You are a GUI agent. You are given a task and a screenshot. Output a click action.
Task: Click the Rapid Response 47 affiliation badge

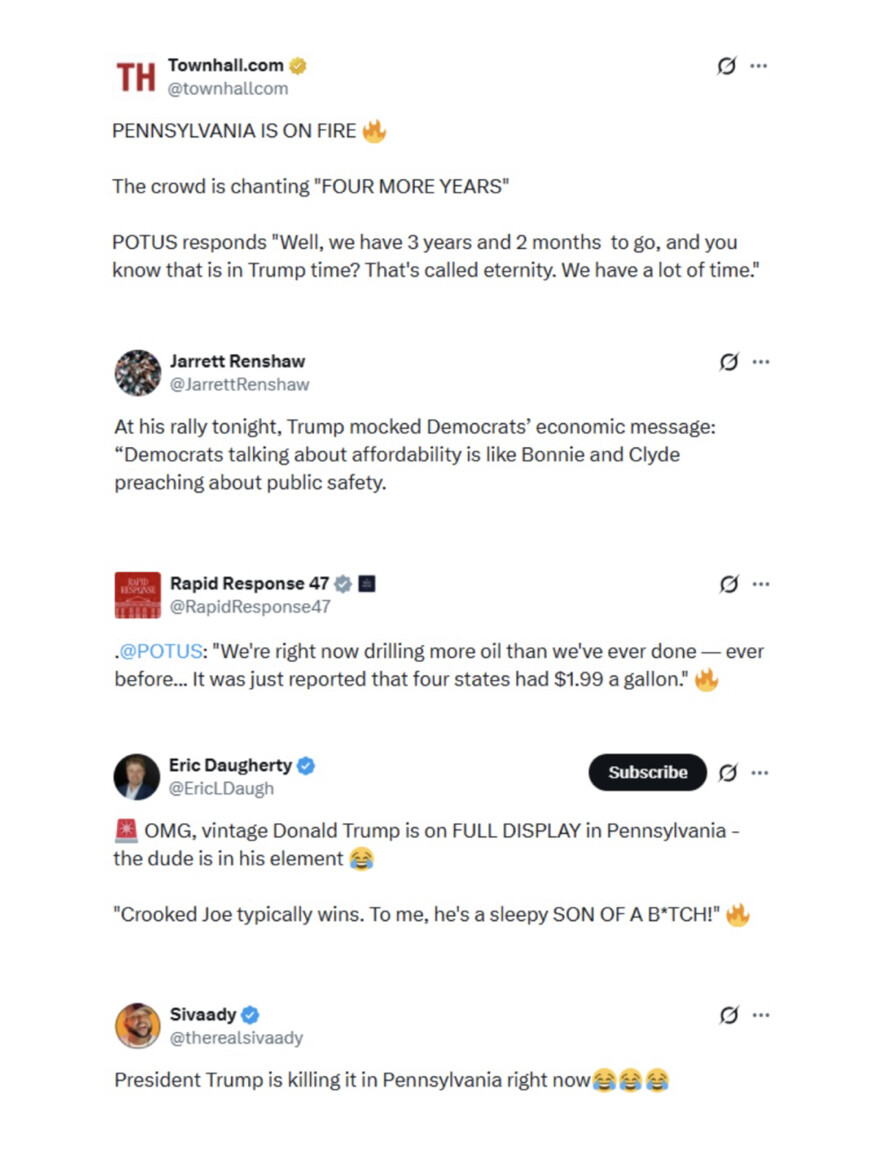click(367, 584)
